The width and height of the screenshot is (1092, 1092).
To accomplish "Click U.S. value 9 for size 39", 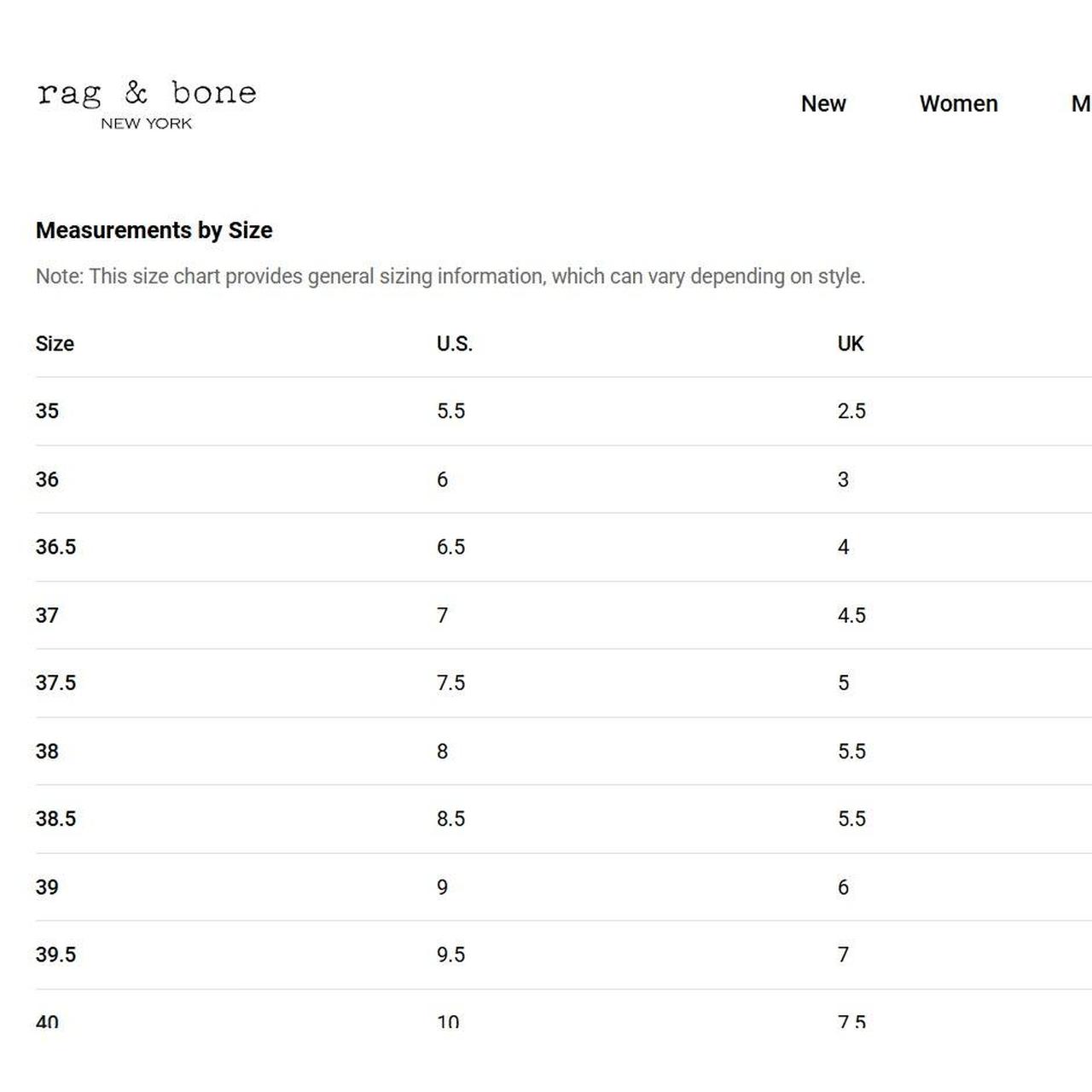I will click(443, 887).
